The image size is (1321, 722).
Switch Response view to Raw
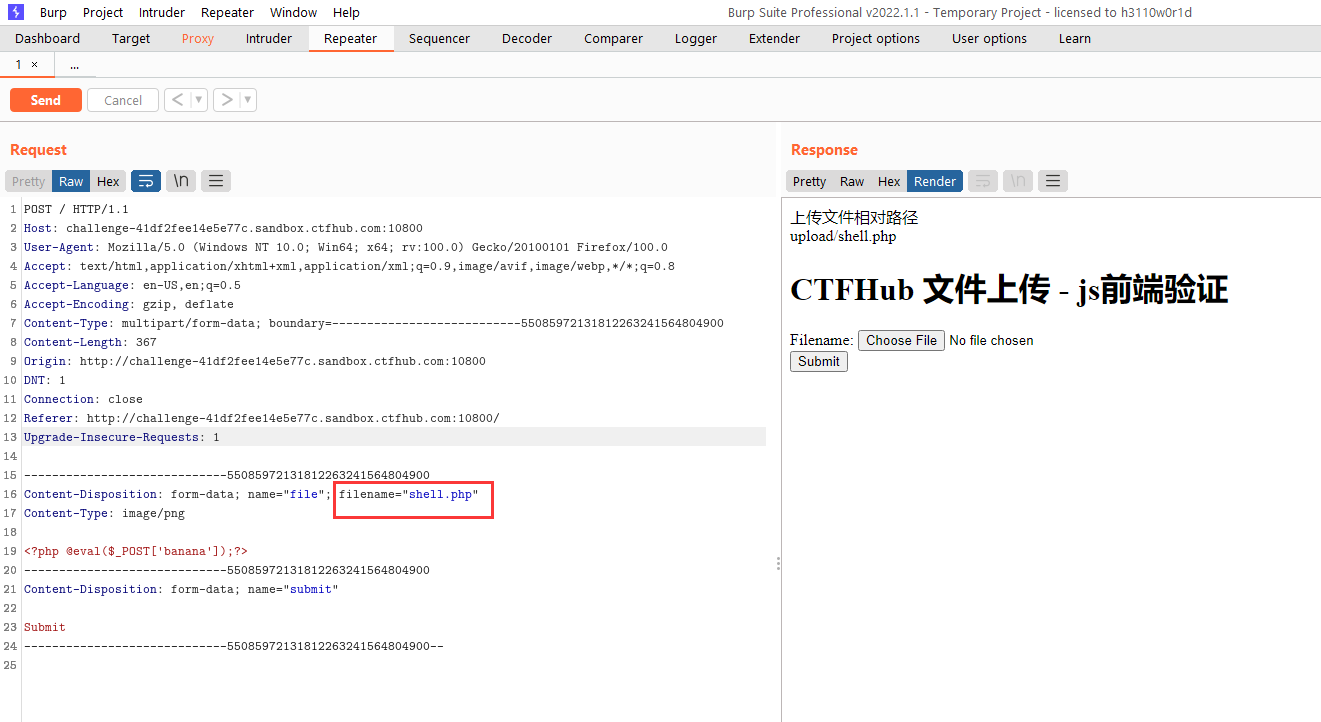(x=852, y=181)
